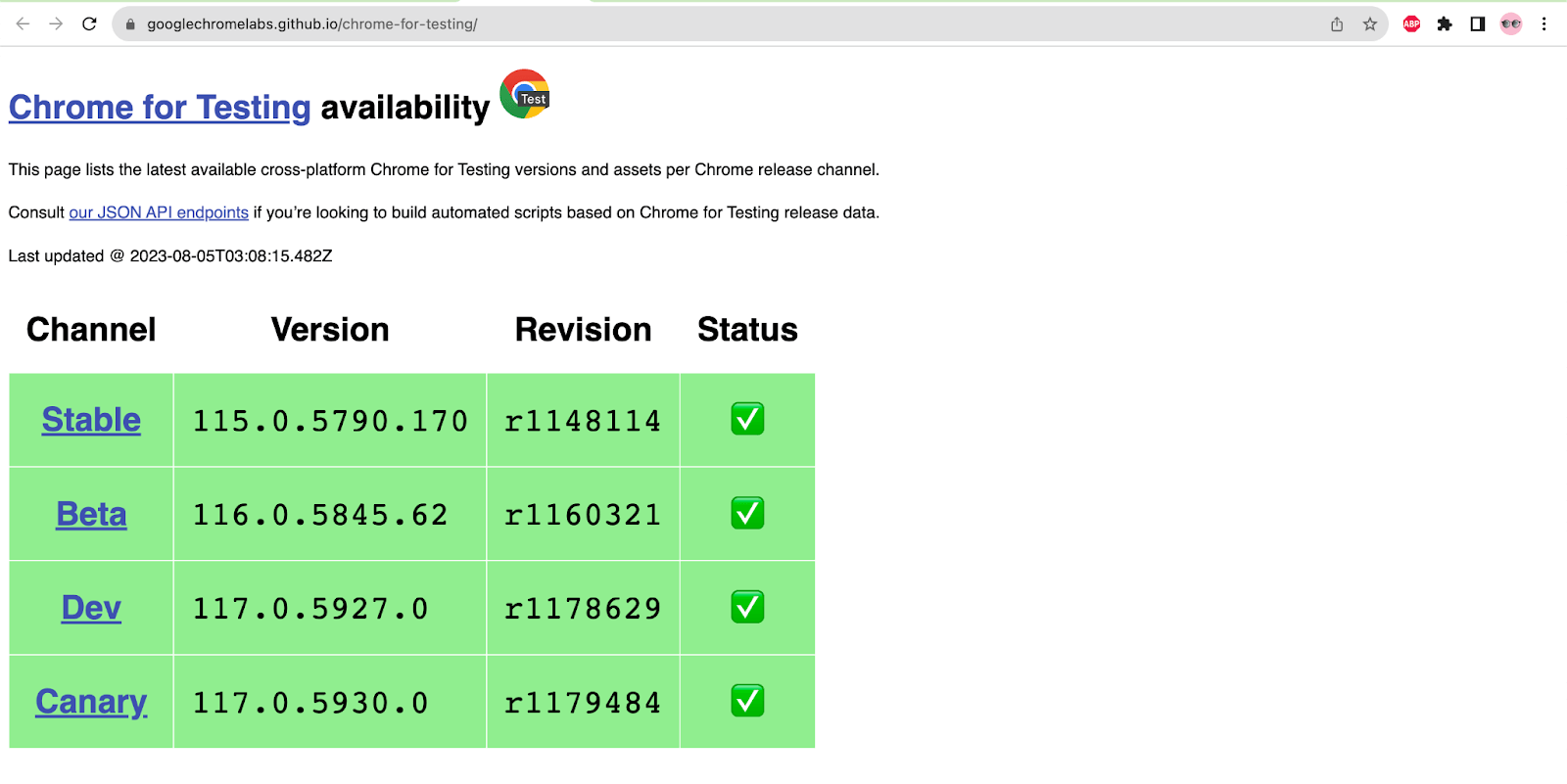The height and width of the screenshot is (784, 1567).
Task: Click the Revision column header
Action: click(x=583, y=330)
